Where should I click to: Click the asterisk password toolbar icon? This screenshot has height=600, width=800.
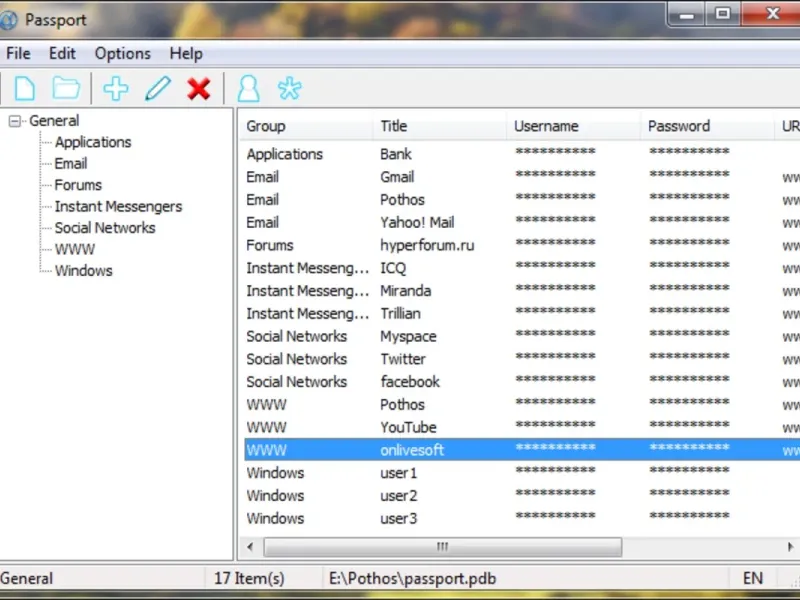[x=289, y=89]
